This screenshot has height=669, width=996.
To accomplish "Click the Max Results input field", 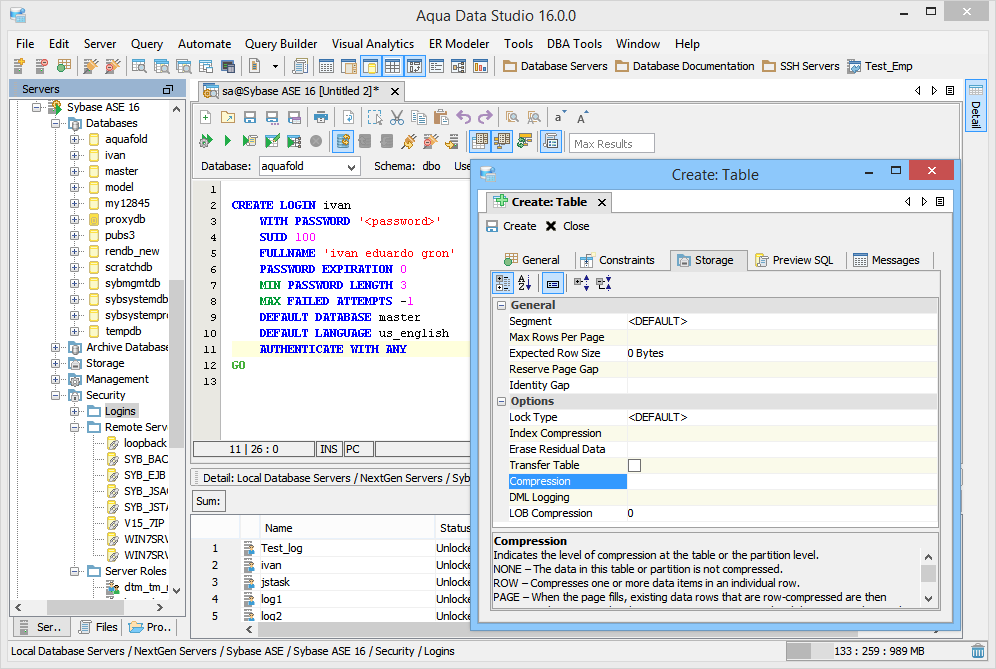I will pos(612,143).
